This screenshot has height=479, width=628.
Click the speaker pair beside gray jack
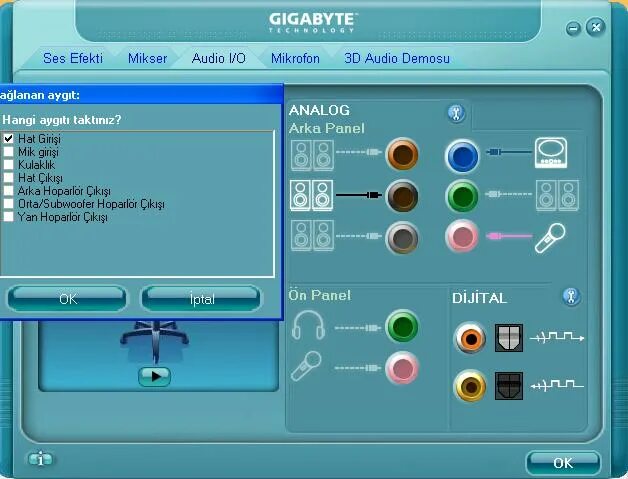[312, 235]
